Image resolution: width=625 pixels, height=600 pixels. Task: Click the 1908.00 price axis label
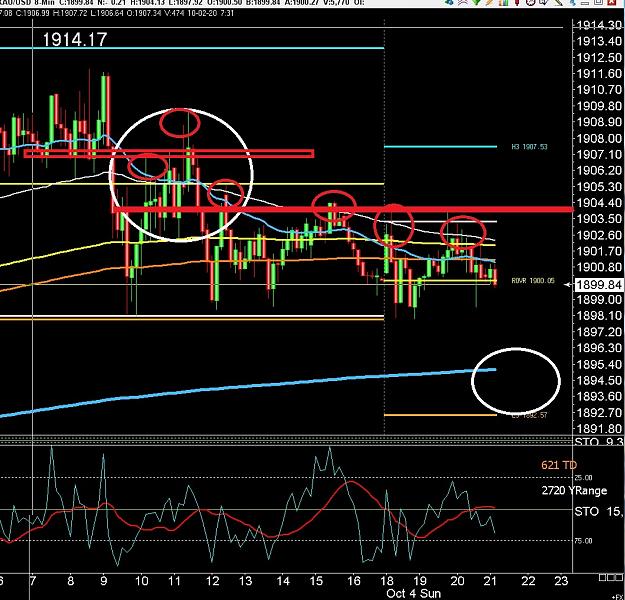pos(599,139)
